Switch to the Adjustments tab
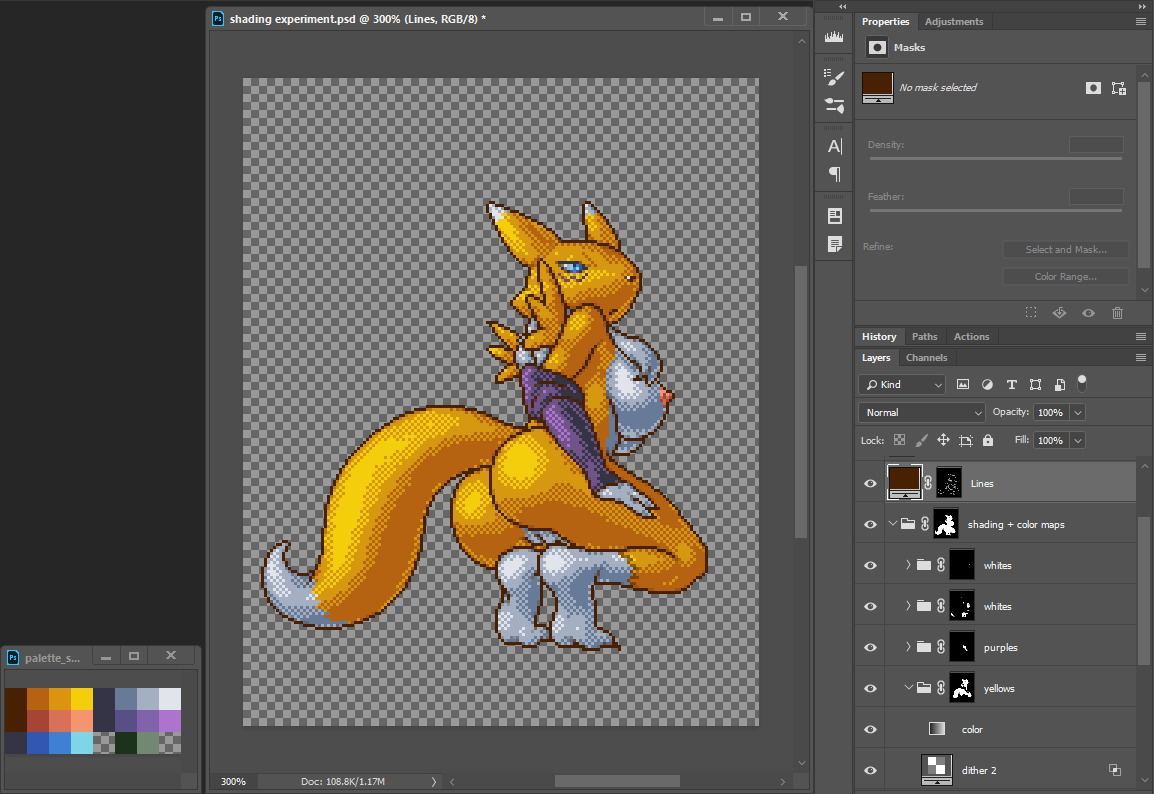 point(953,22)
